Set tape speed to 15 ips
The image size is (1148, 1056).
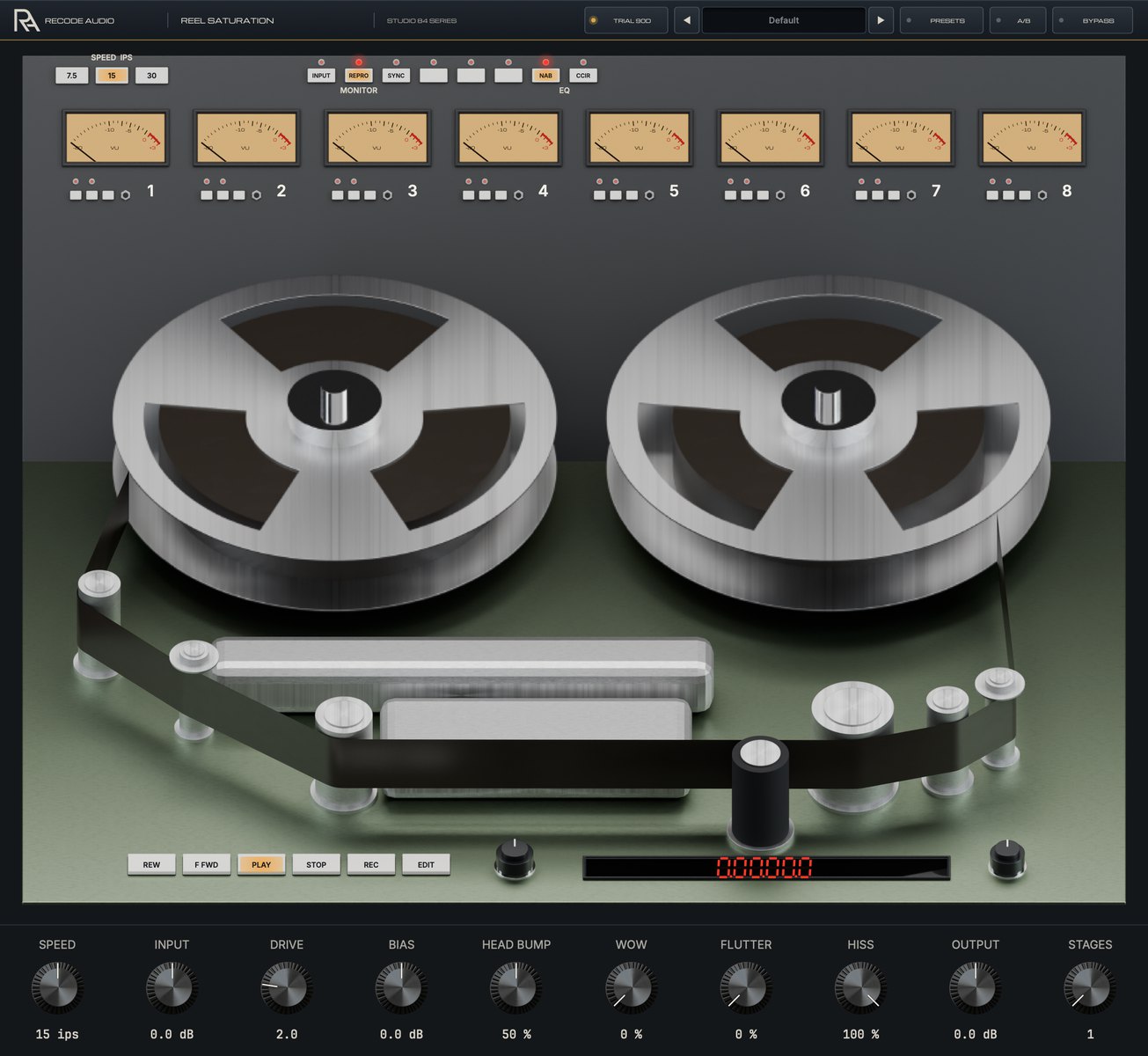tap(112, 76)
